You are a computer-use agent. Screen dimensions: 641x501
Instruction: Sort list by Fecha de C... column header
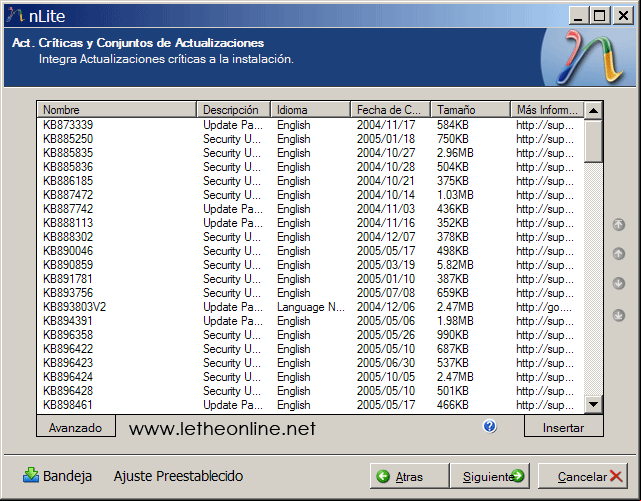(x=390, y=110)
